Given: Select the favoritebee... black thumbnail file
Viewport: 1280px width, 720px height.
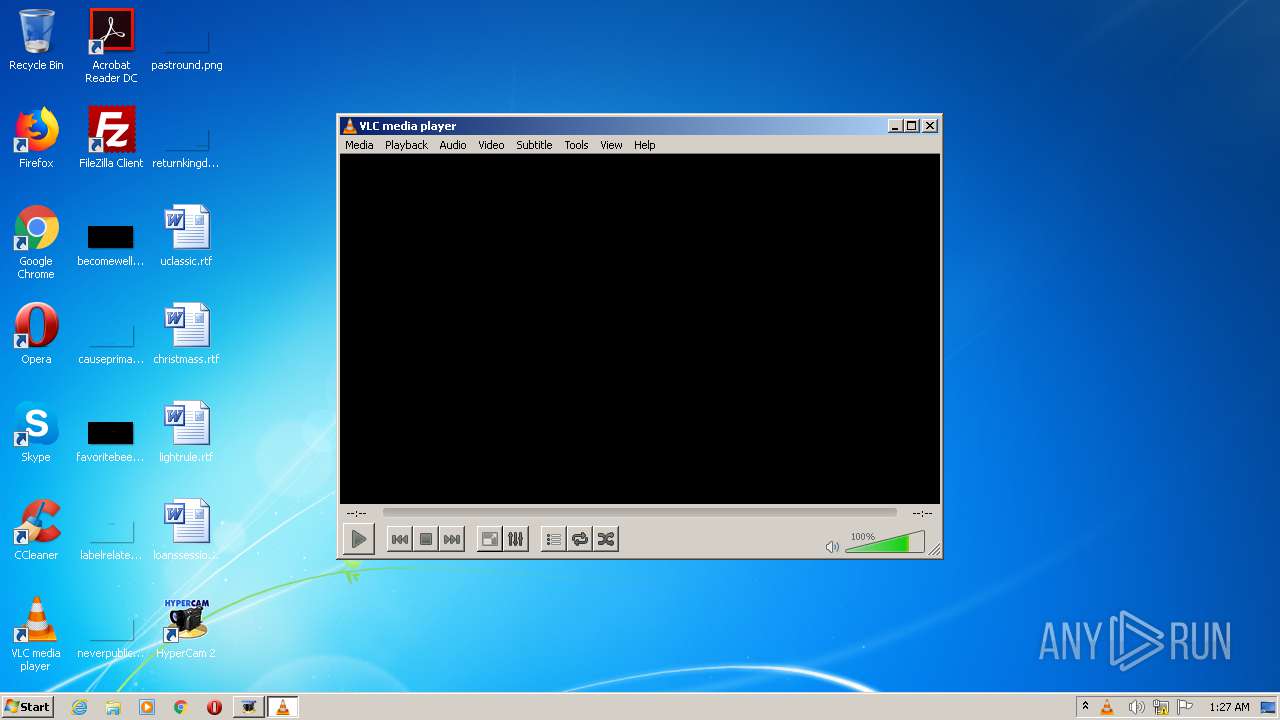Looking at the screenshot, I should point(111,441).
